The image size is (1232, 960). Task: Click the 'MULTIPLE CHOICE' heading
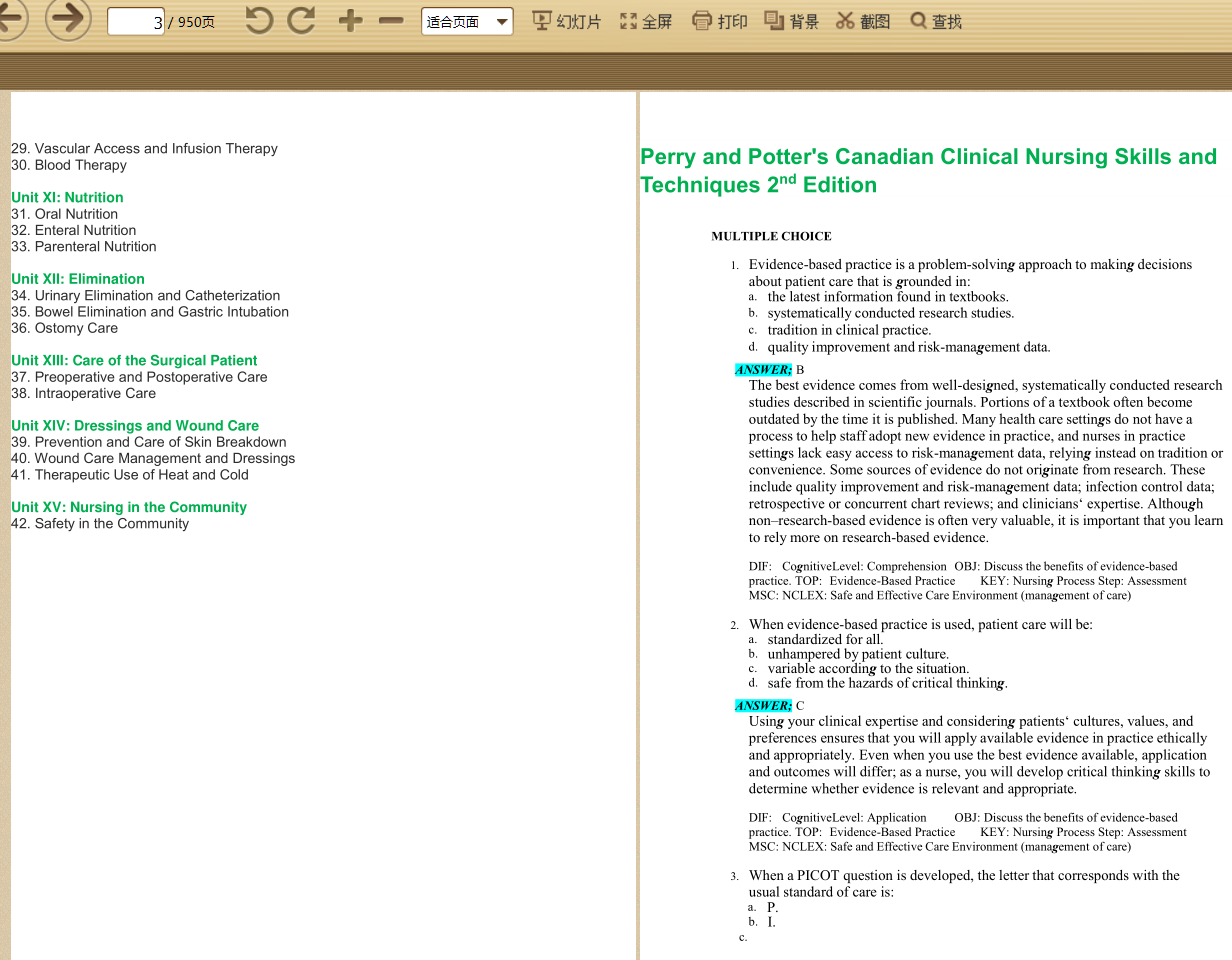[771, 237]
